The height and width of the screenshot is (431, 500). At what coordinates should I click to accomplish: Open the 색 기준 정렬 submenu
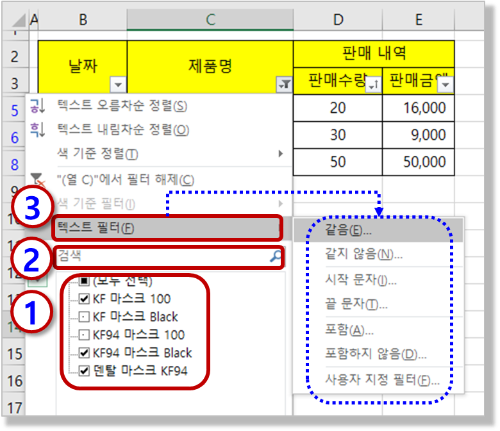coord(158,154)
